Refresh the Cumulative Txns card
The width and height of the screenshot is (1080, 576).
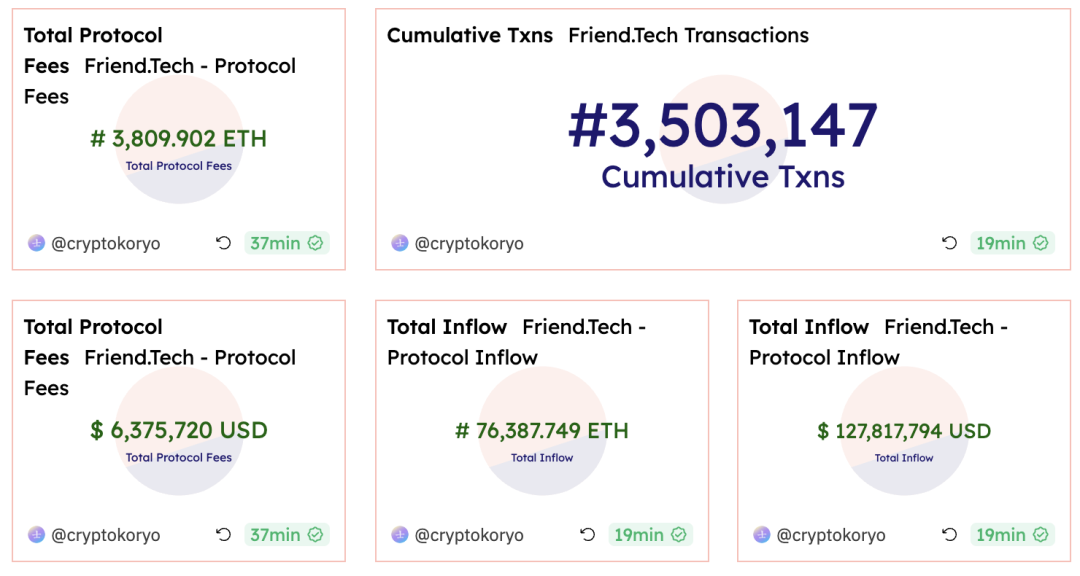click(949, 243)
